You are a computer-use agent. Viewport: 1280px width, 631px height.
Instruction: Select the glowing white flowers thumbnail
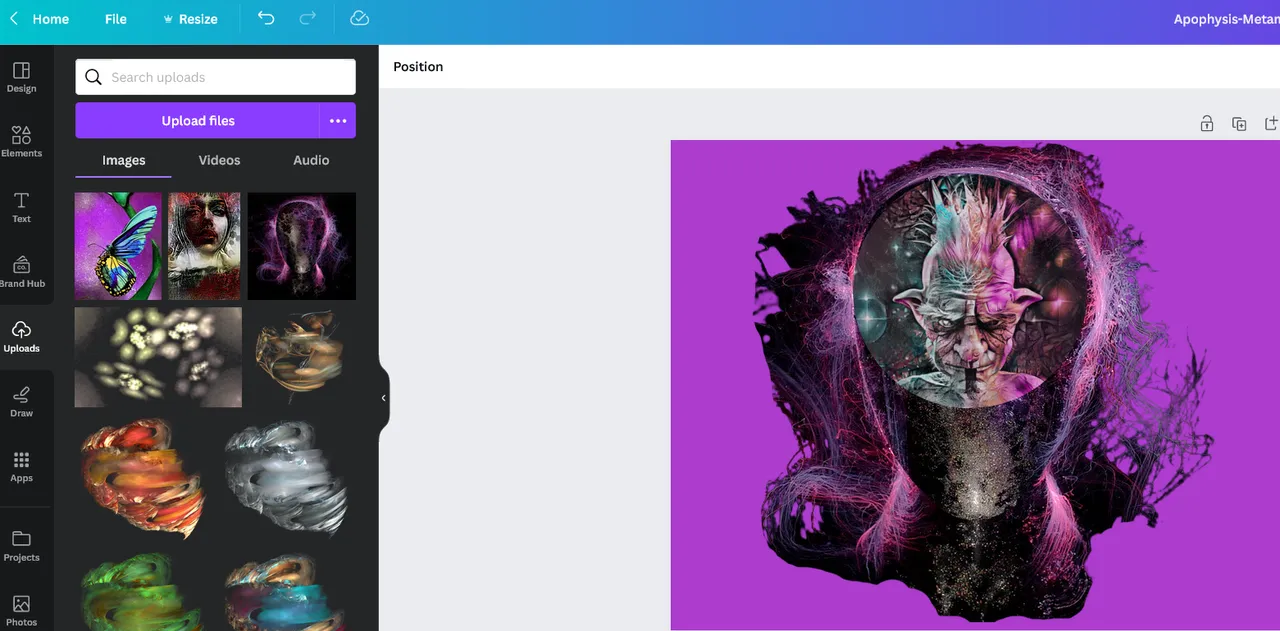tap(158, 357)
